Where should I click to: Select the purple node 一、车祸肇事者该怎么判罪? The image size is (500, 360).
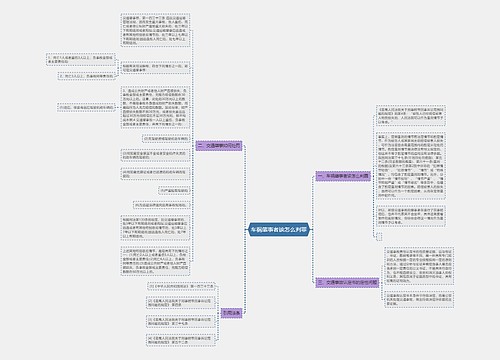[x=343, y=176]
